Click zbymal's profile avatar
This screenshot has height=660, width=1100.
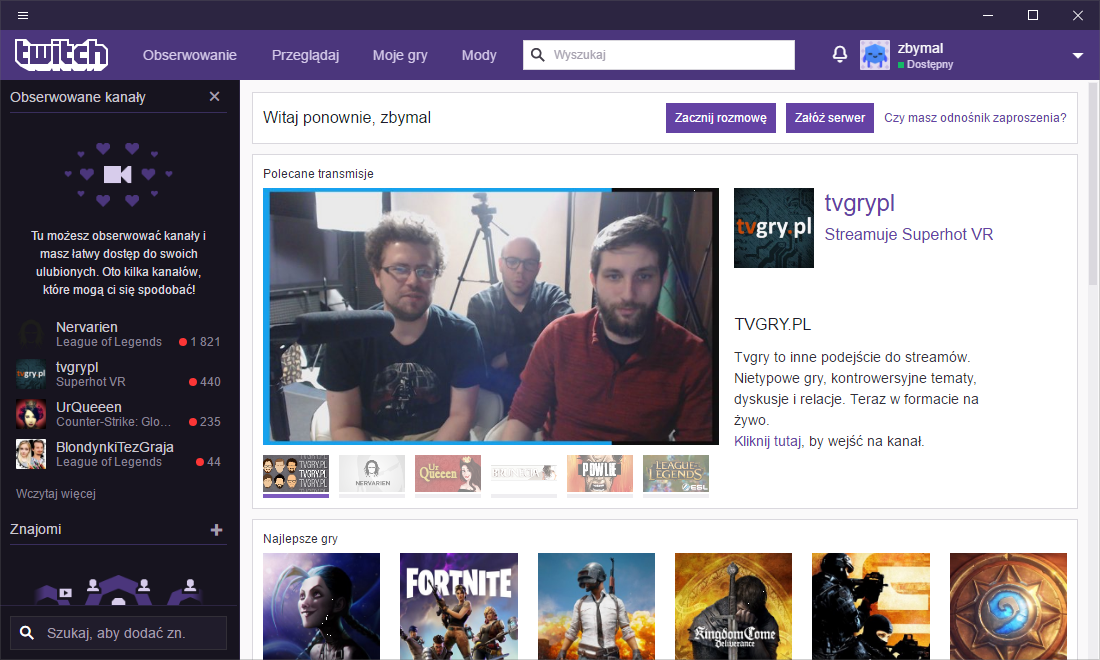tap(874, 55)
